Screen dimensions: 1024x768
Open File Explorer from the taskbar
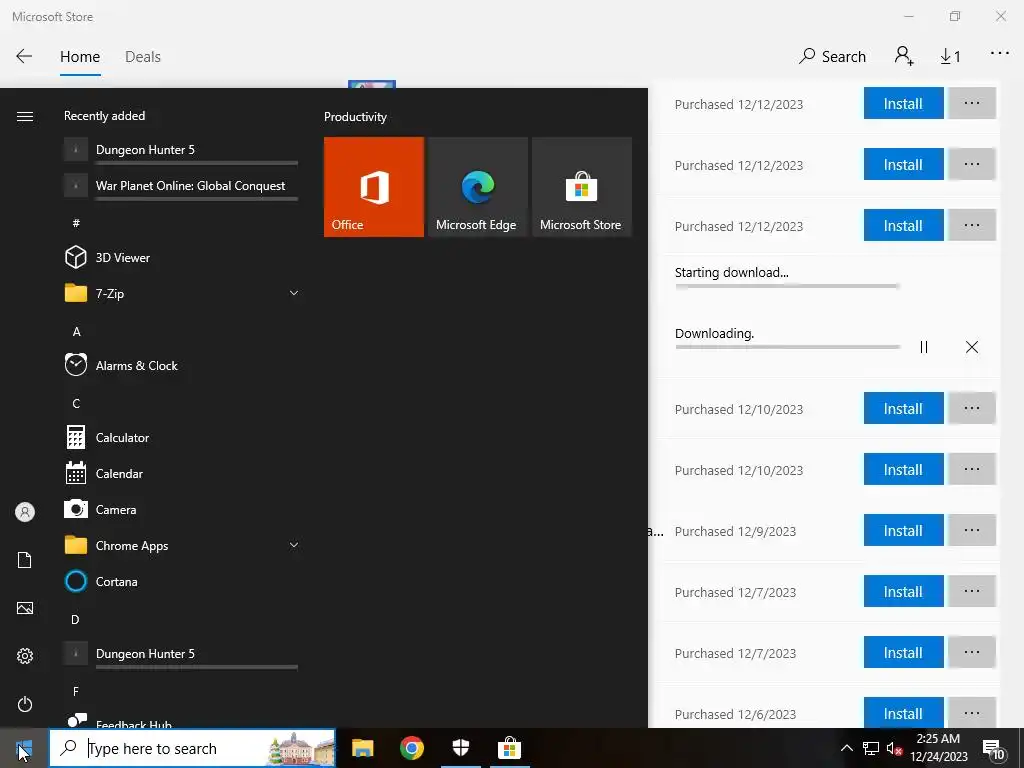click(362, 748)
